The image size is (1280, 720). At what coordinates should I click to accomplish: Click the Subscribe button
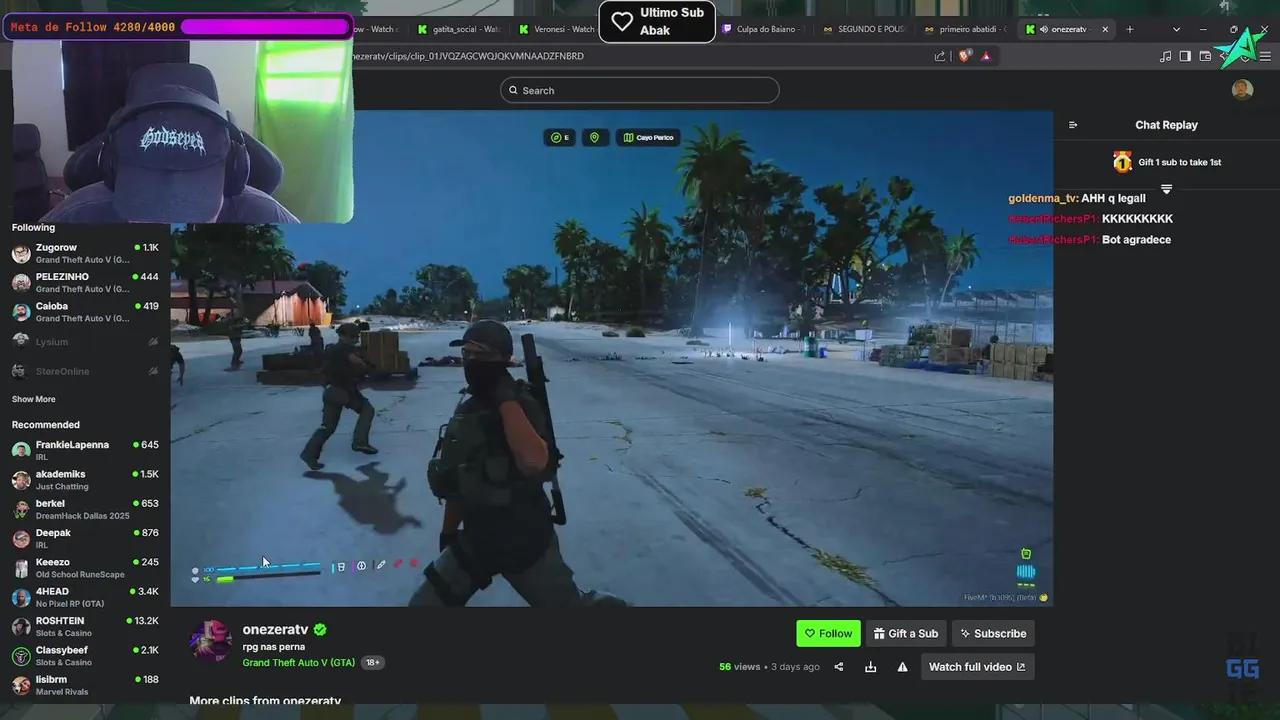click(993, 633)
